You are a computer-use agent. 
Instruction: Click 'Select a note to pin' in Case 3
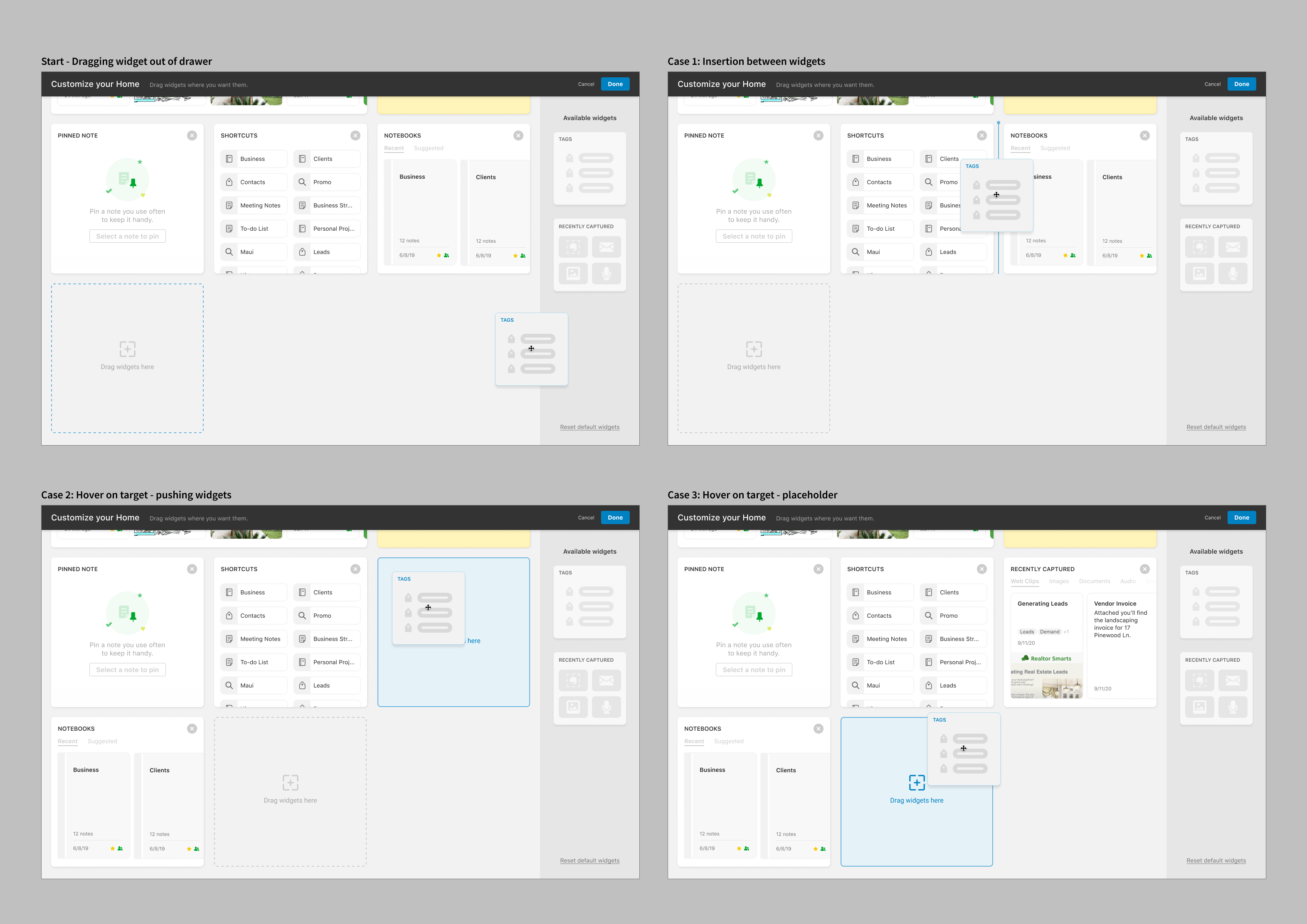click(754, 670)
